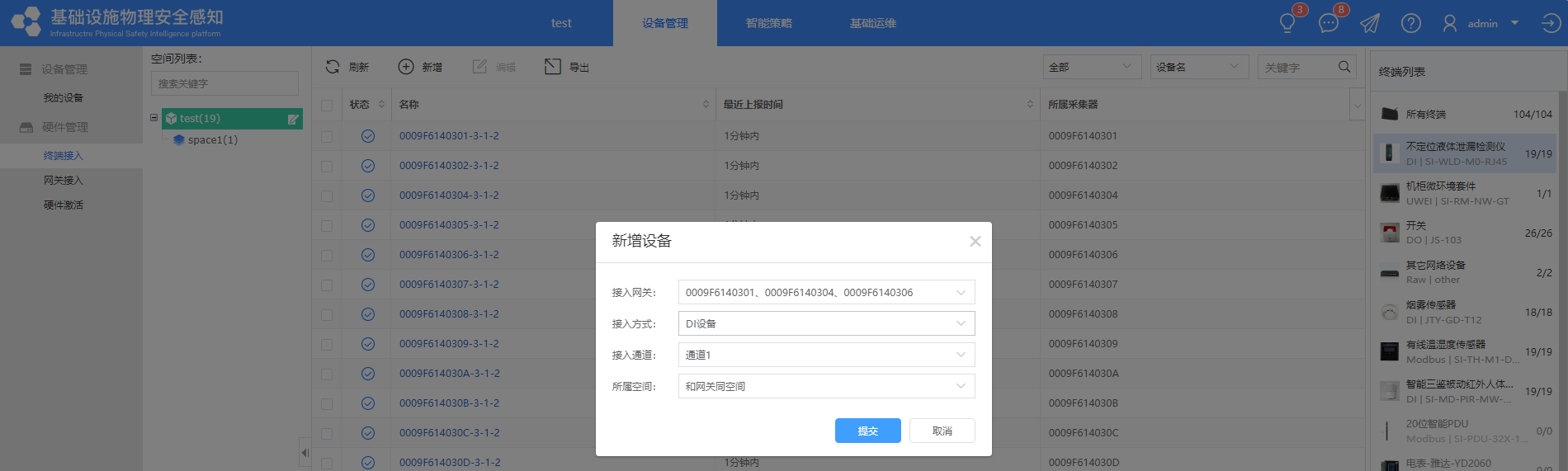Click the 取消 cancel button

point(942,431)
